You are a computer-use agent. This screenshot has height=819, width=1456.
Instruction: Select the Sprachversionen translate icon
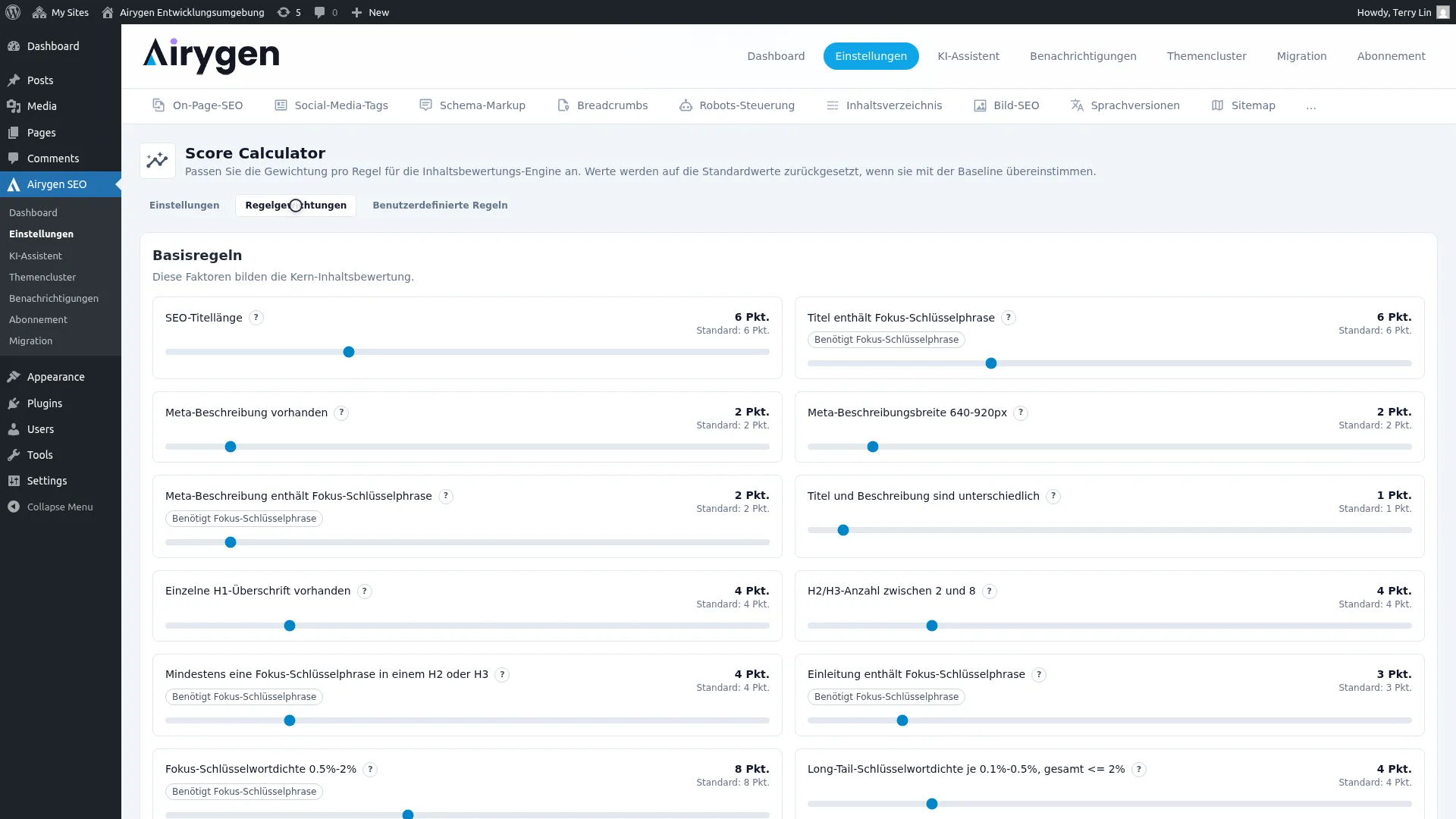(1077, 105)
